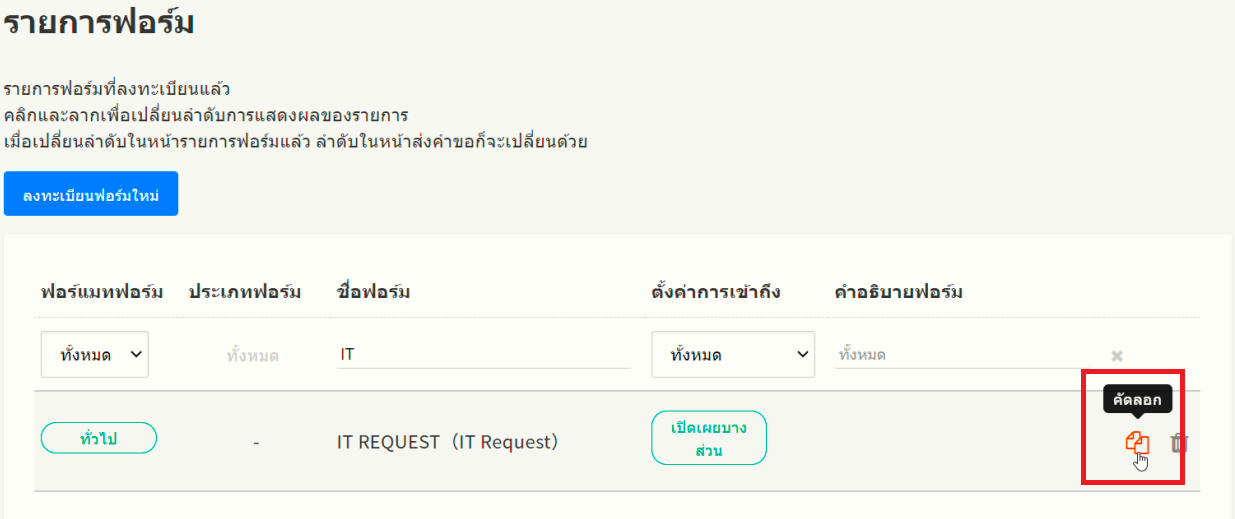The image size is (1235, 519).
Task: Clear the filters with the x icon
Action: pyautogui.click(x=1117, y=355)
